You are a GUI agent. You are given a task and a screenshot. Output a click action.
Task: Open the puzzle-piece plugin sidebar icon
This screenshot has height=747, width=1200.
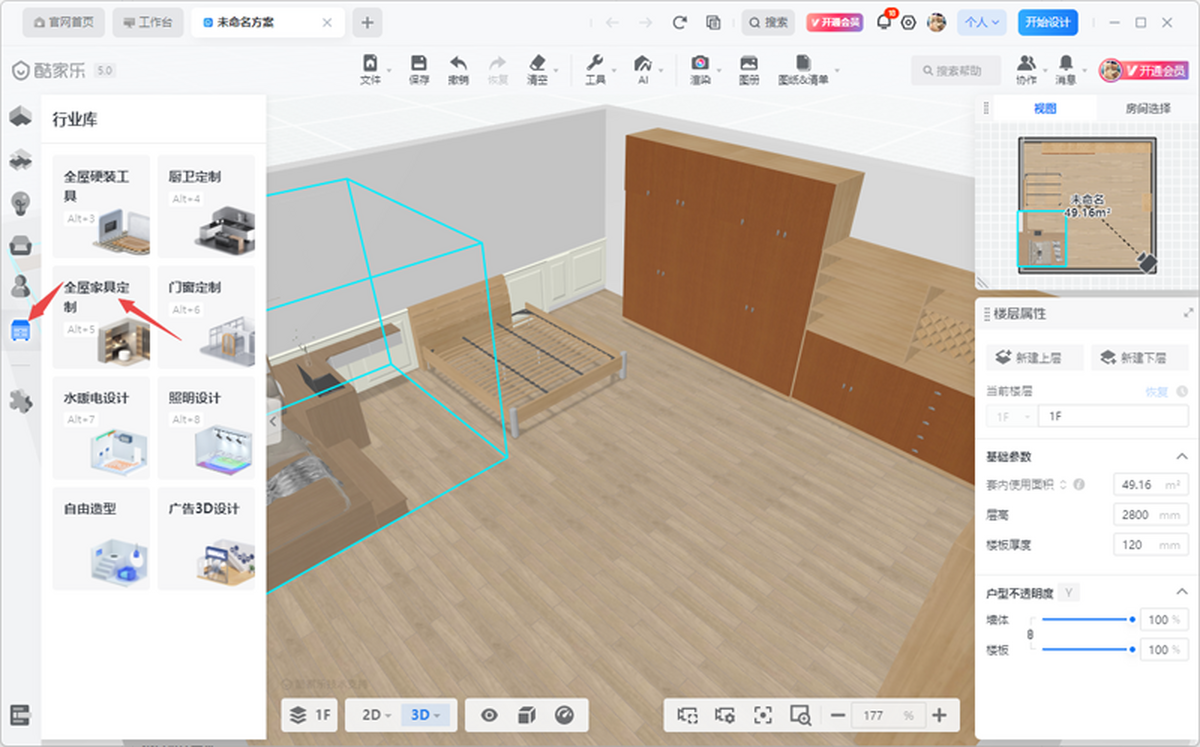tap(20, 400)
